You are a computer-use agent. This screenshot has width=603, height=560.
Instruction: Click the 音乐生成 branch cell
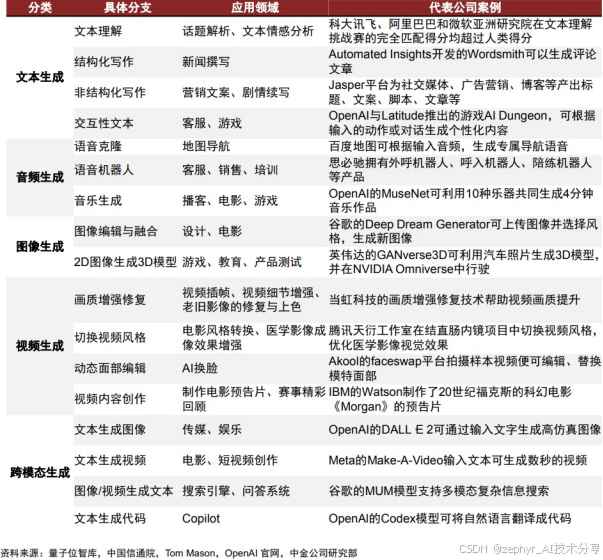point(98,200)
